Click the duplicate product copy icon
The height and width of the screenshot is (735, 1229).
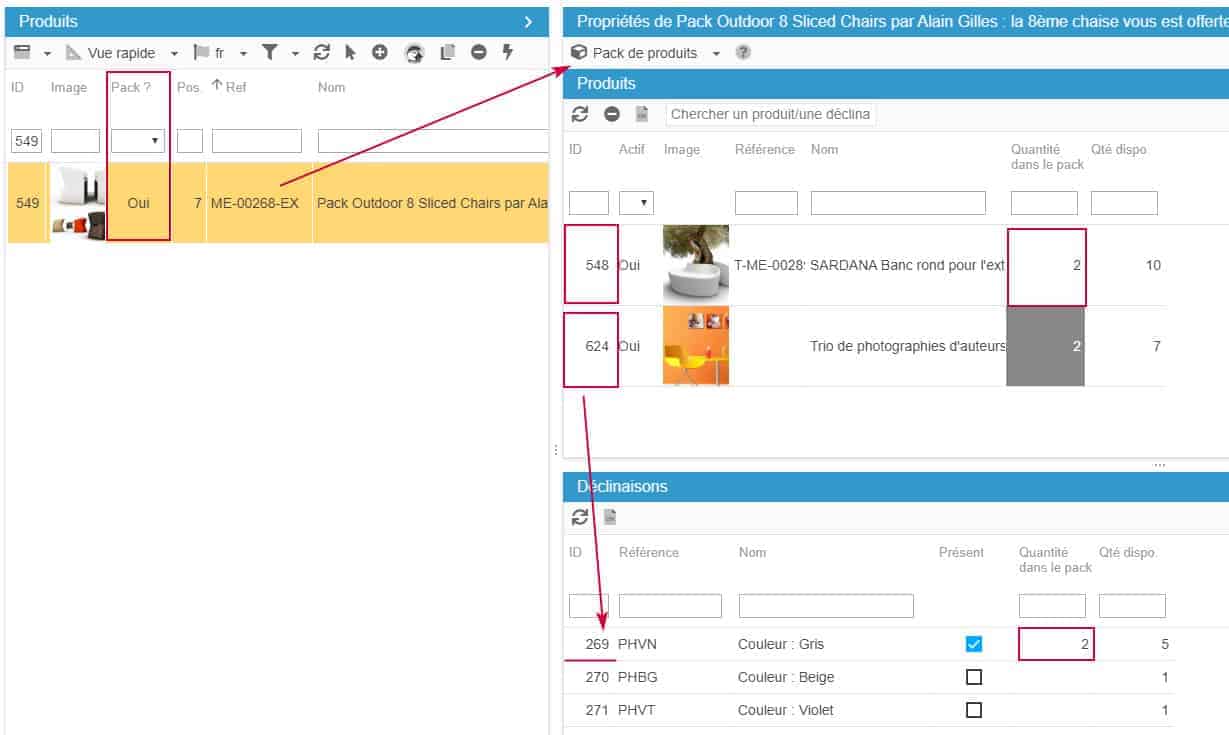tap(447, 53)
